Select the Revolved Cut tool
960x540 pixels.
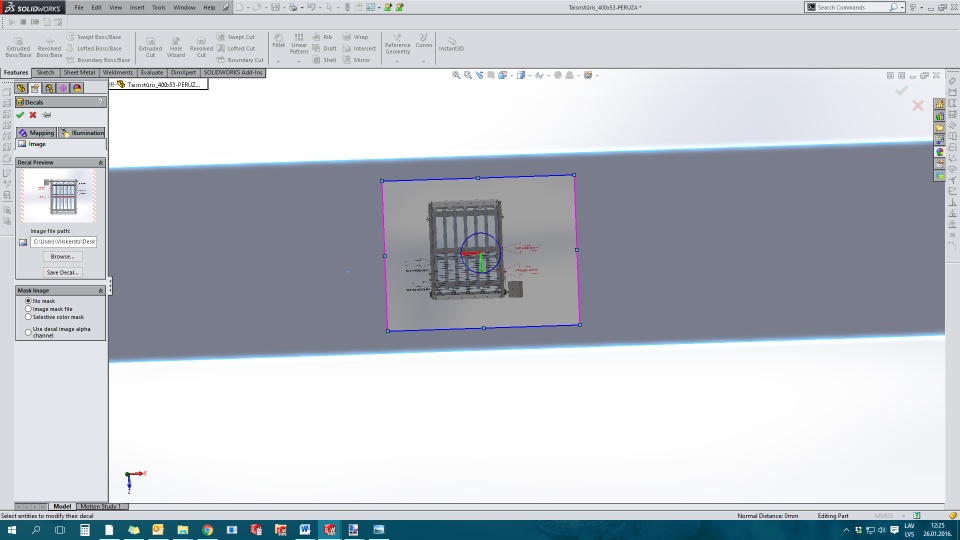(x=201, y=47)
